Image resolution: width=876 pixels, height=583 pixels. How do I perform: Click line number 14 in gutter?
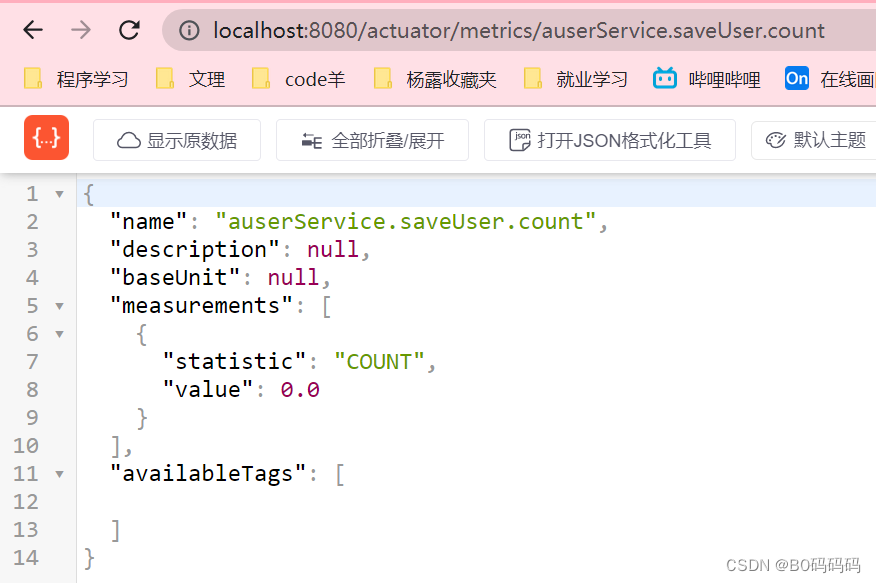click(x=26, y=557)
